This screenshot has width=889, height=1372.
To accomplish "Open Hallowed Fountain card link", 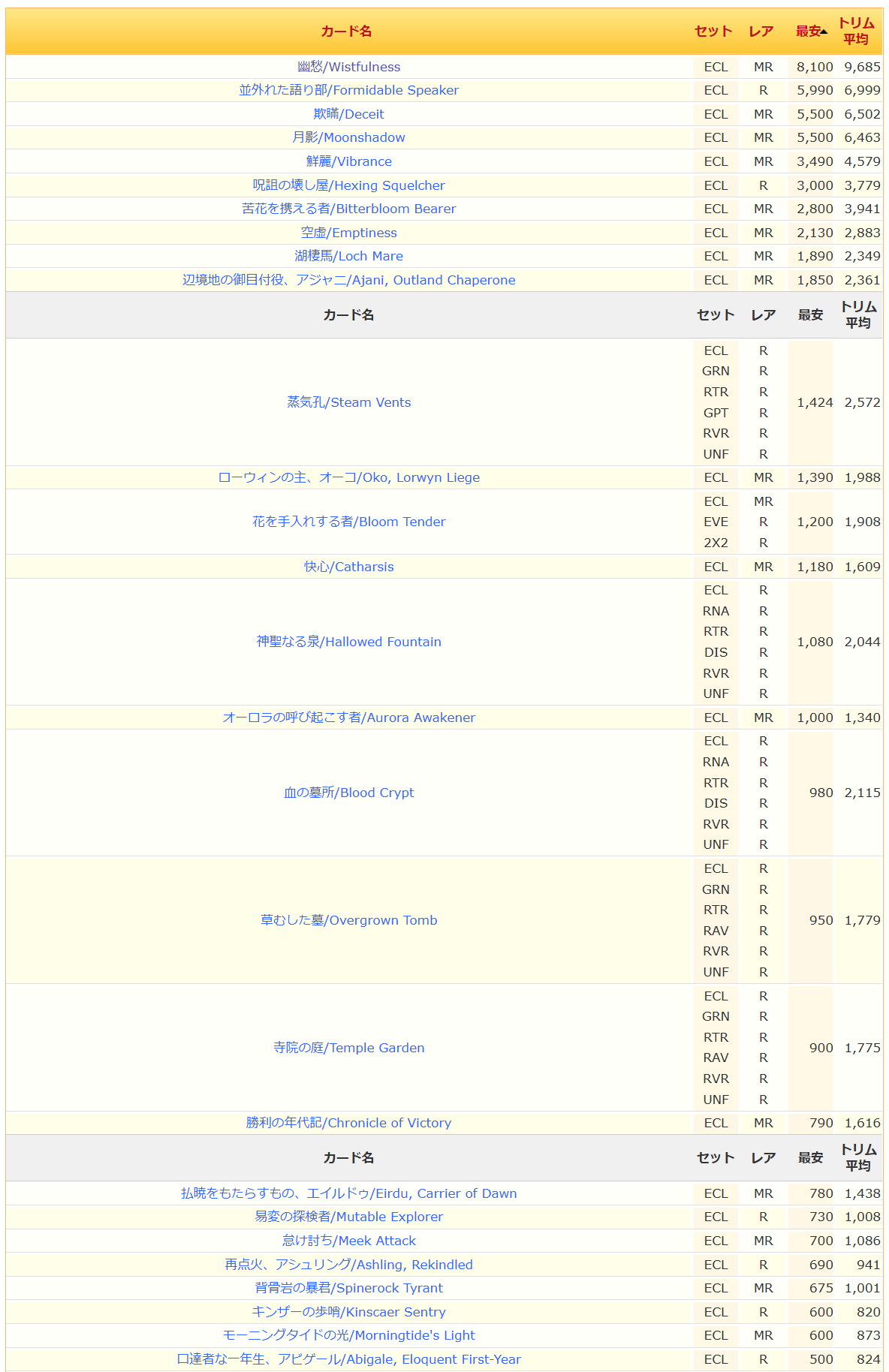I will click(348, 642).
